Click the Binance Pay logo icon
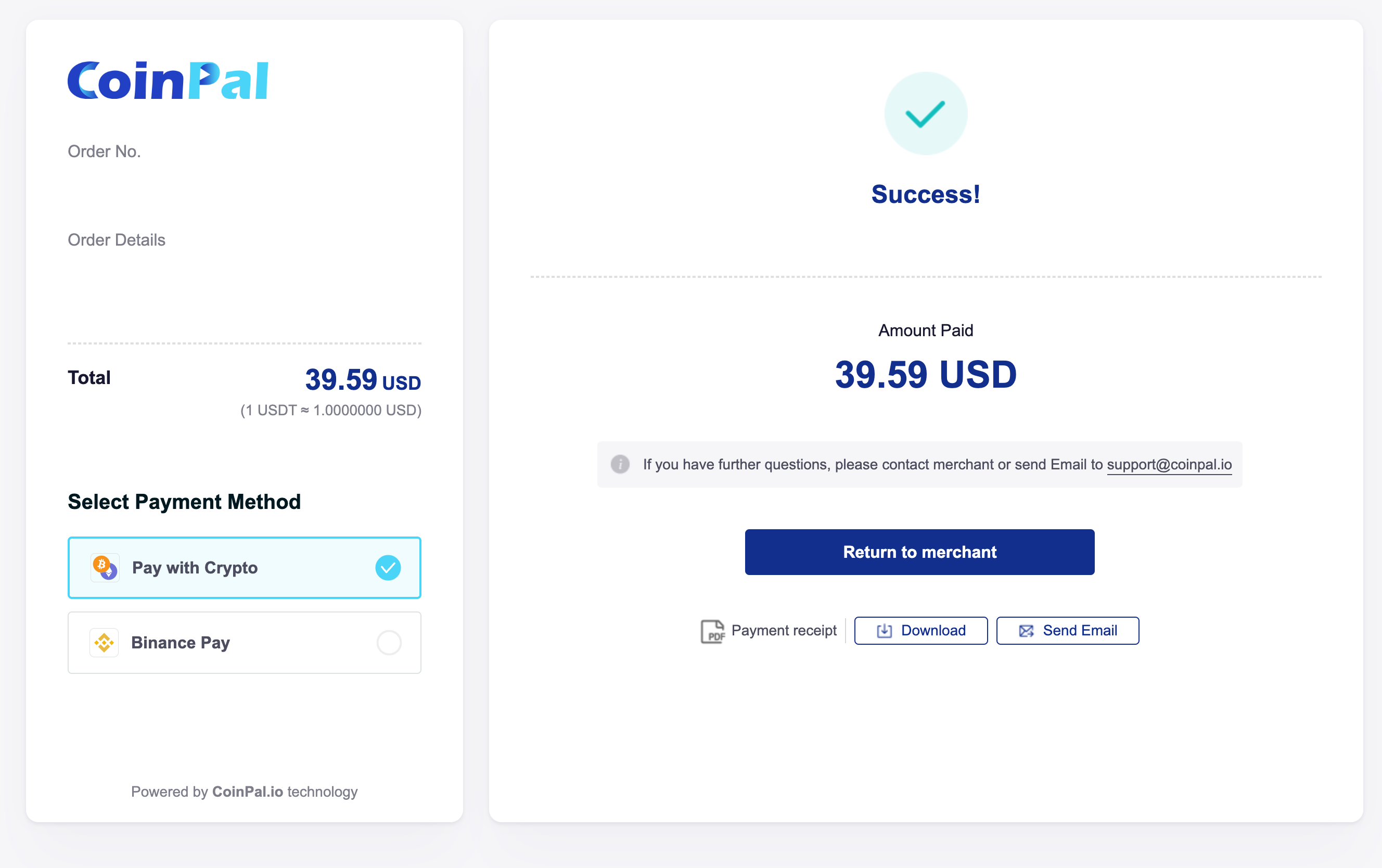1382x868 pixels. [x=105, y=642]
